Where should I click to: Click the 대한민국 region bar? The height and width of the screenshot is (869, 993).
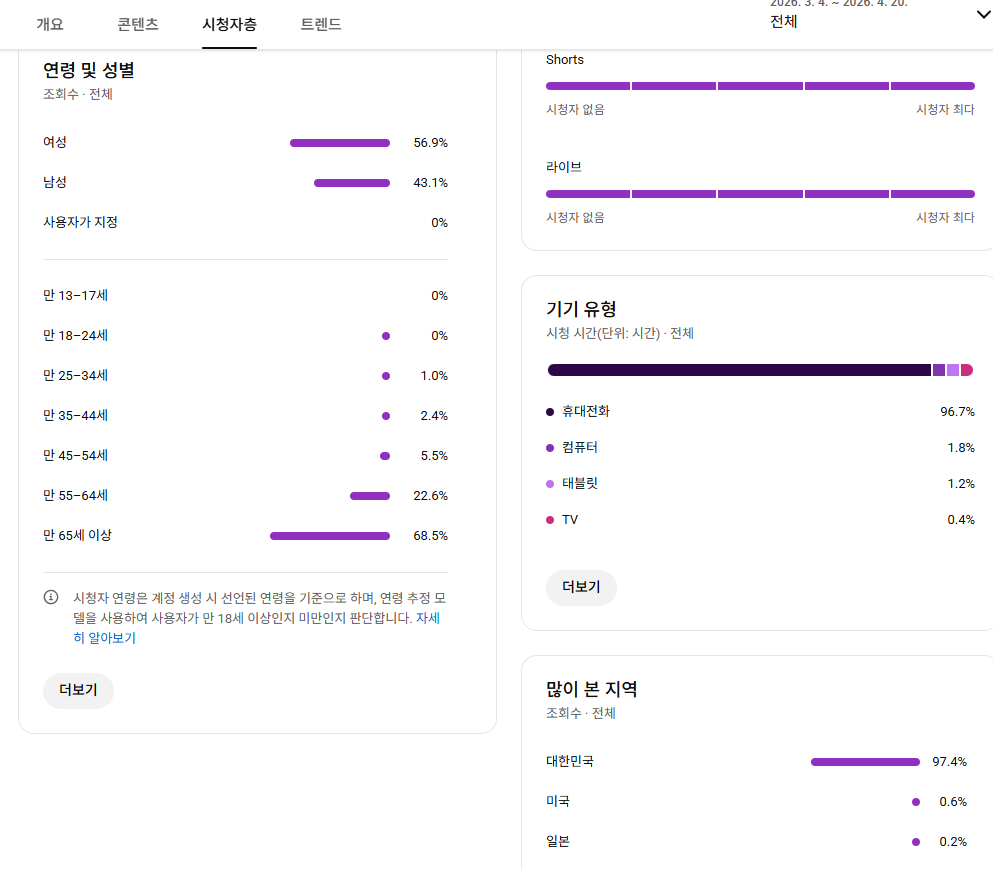point(865,762)
